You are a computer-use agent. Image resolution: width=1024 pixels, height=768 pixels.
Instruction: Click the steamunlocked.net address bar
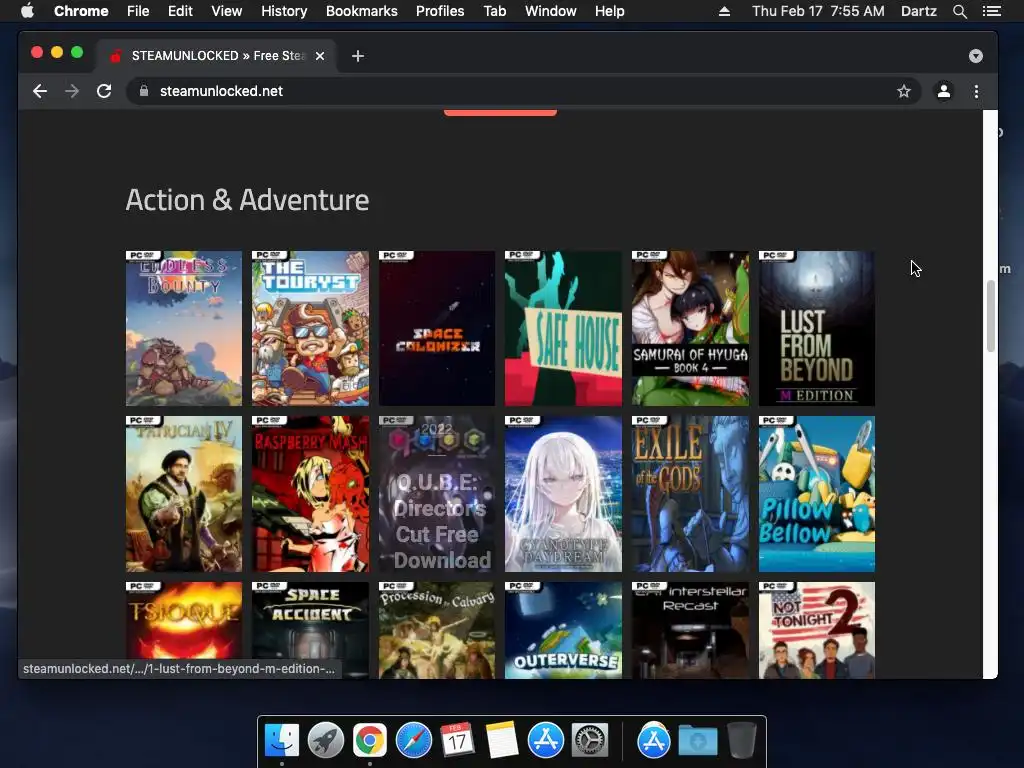pos(522,91)
